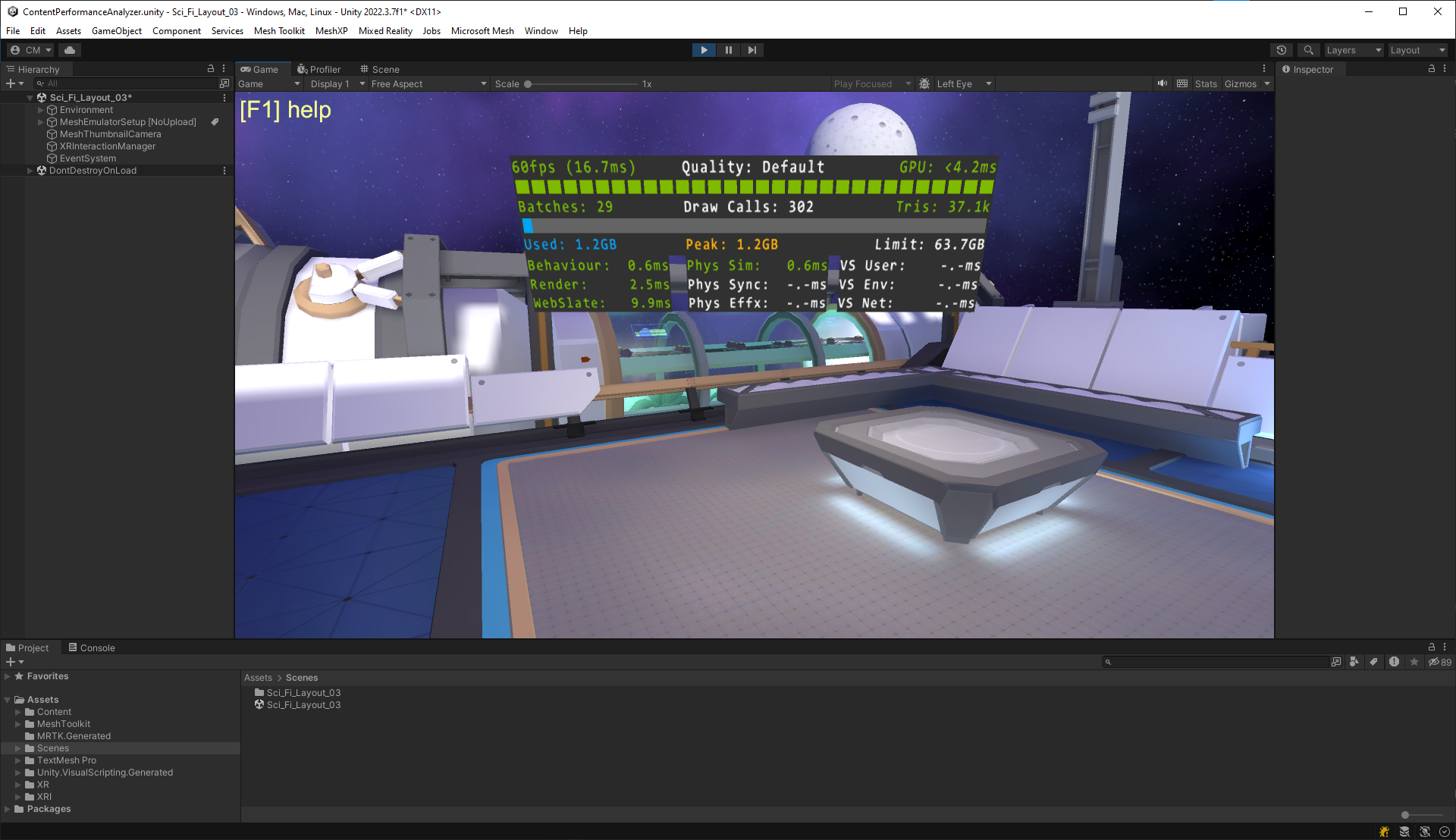Click the Microsoft Mesh menu item
Screen dimensions: 1456x840
[480, 30]
